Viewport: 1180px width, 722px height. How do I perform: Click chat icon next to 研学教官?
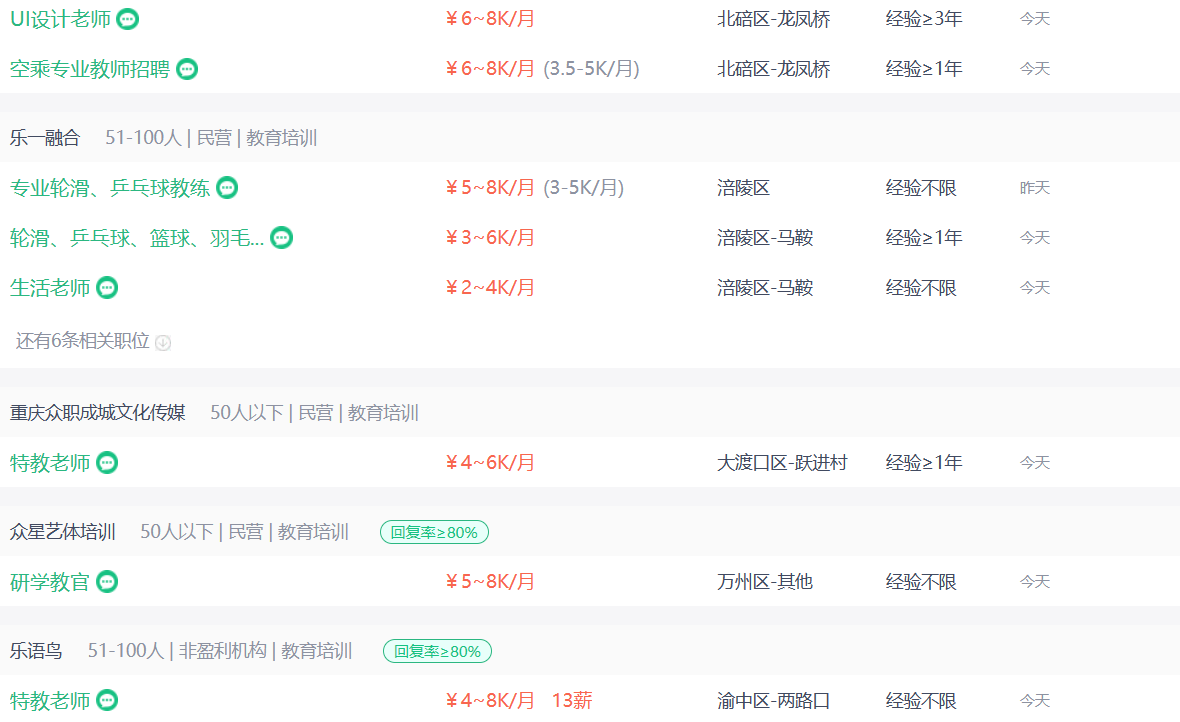[x=107, y=582]
